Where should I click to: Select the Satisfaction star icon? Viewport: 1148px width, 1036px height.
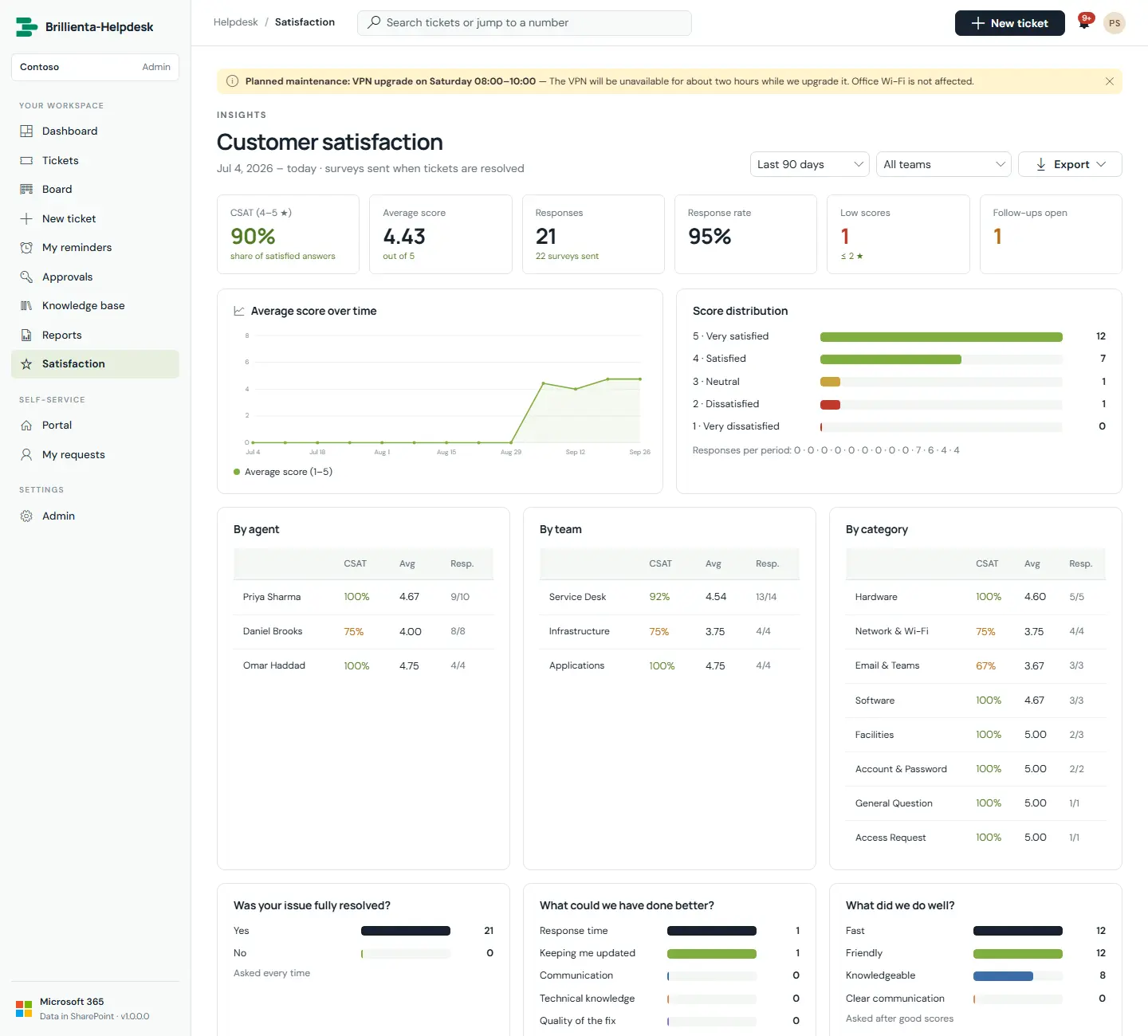coord(26,363)
